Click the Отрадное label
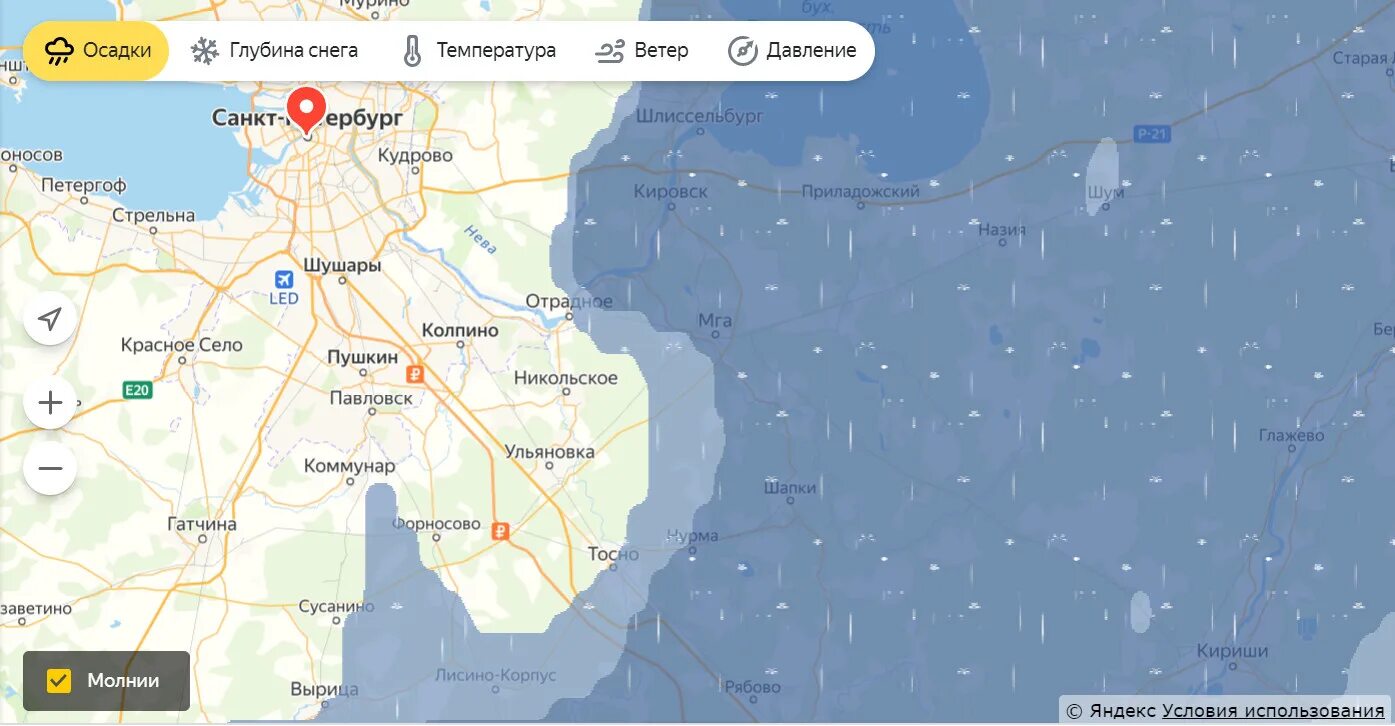This screenshot has width=1395, height=726. click(570, 301)
